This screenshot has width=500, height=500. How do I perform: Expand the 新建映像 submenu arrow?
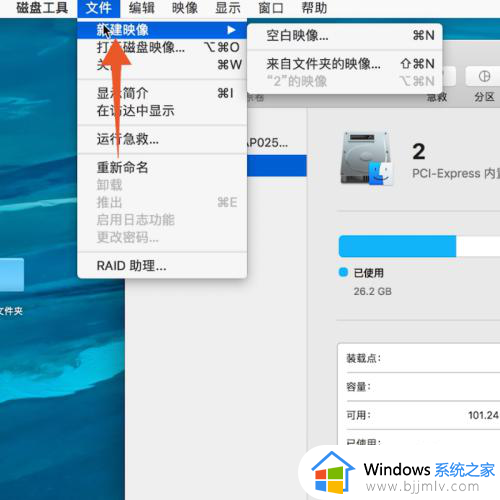pyautogui.click(x=231, y=30)
